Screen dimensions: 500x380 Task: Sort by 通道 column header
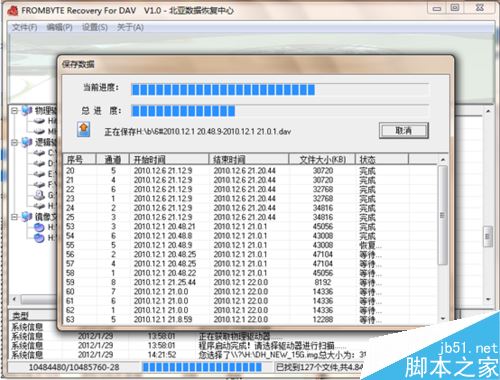(x=113, y=159)
